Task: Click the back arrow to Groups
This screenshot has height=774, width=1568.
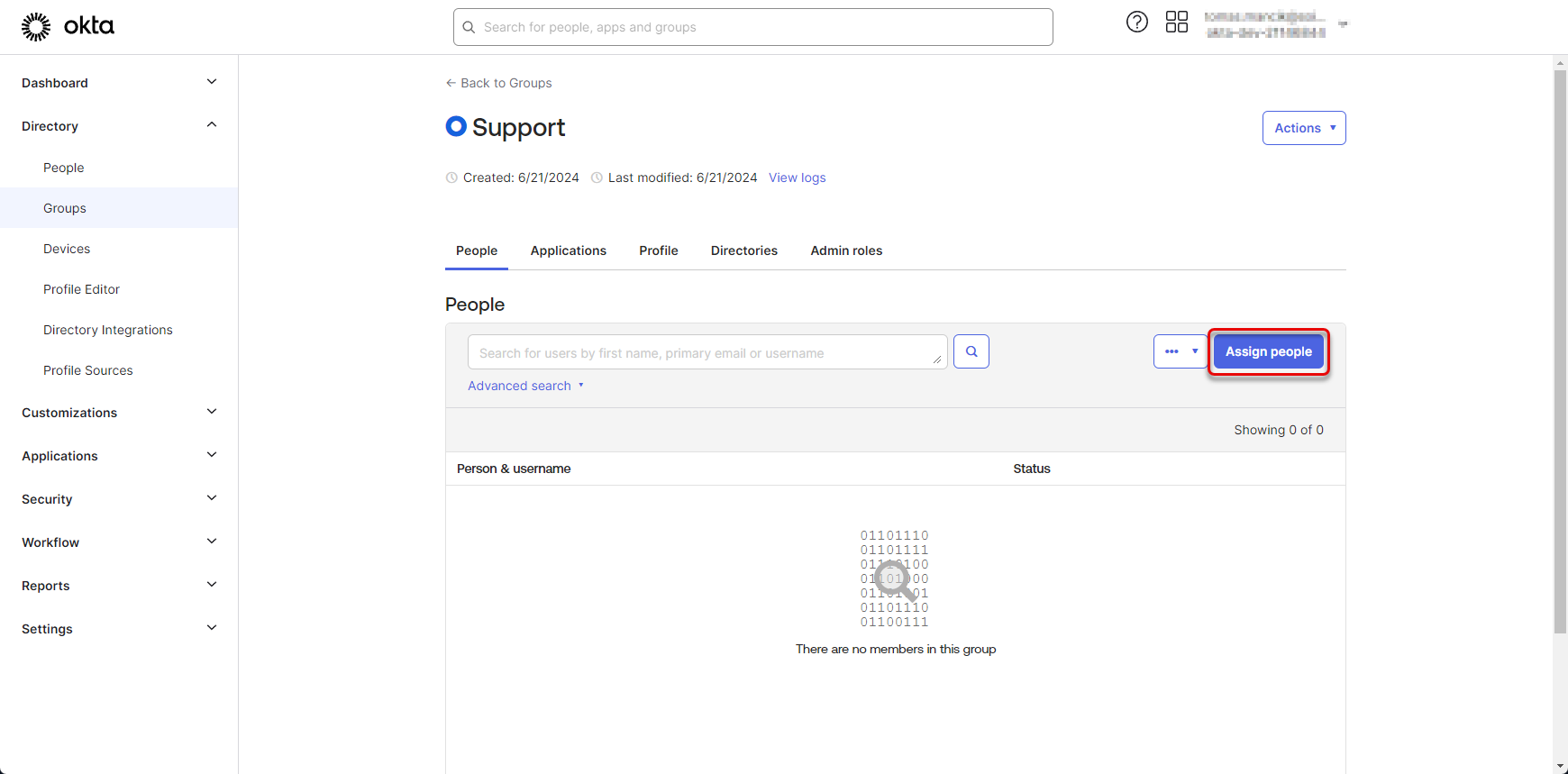Action: 451,83
